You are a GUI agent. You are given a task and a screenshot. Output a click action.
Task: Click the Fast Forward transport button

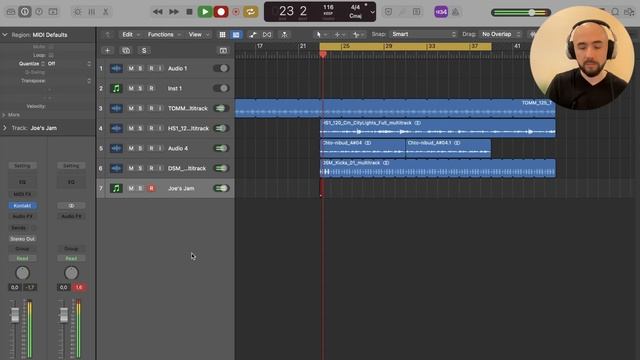click(x=173, y=12)
